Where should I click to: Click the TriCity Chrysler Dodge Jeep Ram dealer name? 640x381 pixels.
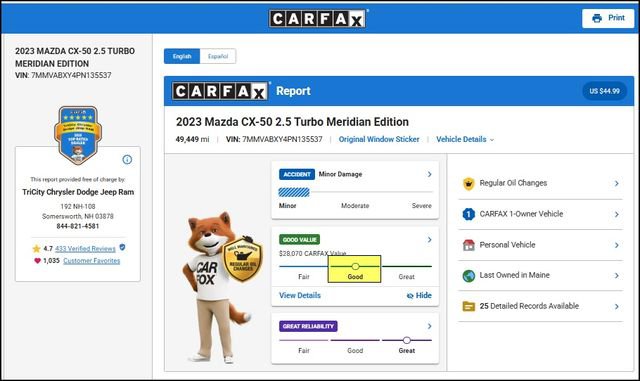pos(78,192)
